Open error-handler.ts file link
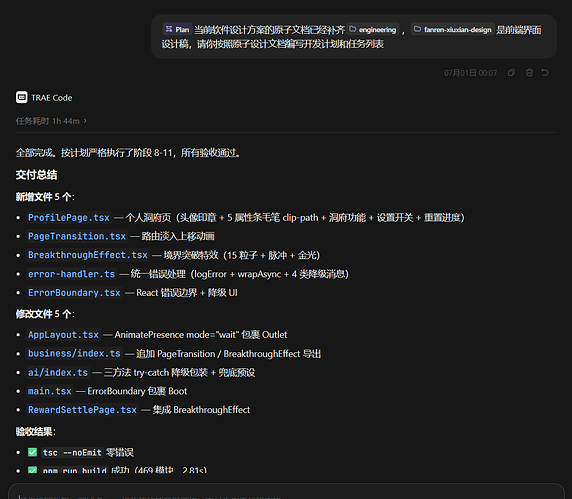 click(x=72, y=274)
